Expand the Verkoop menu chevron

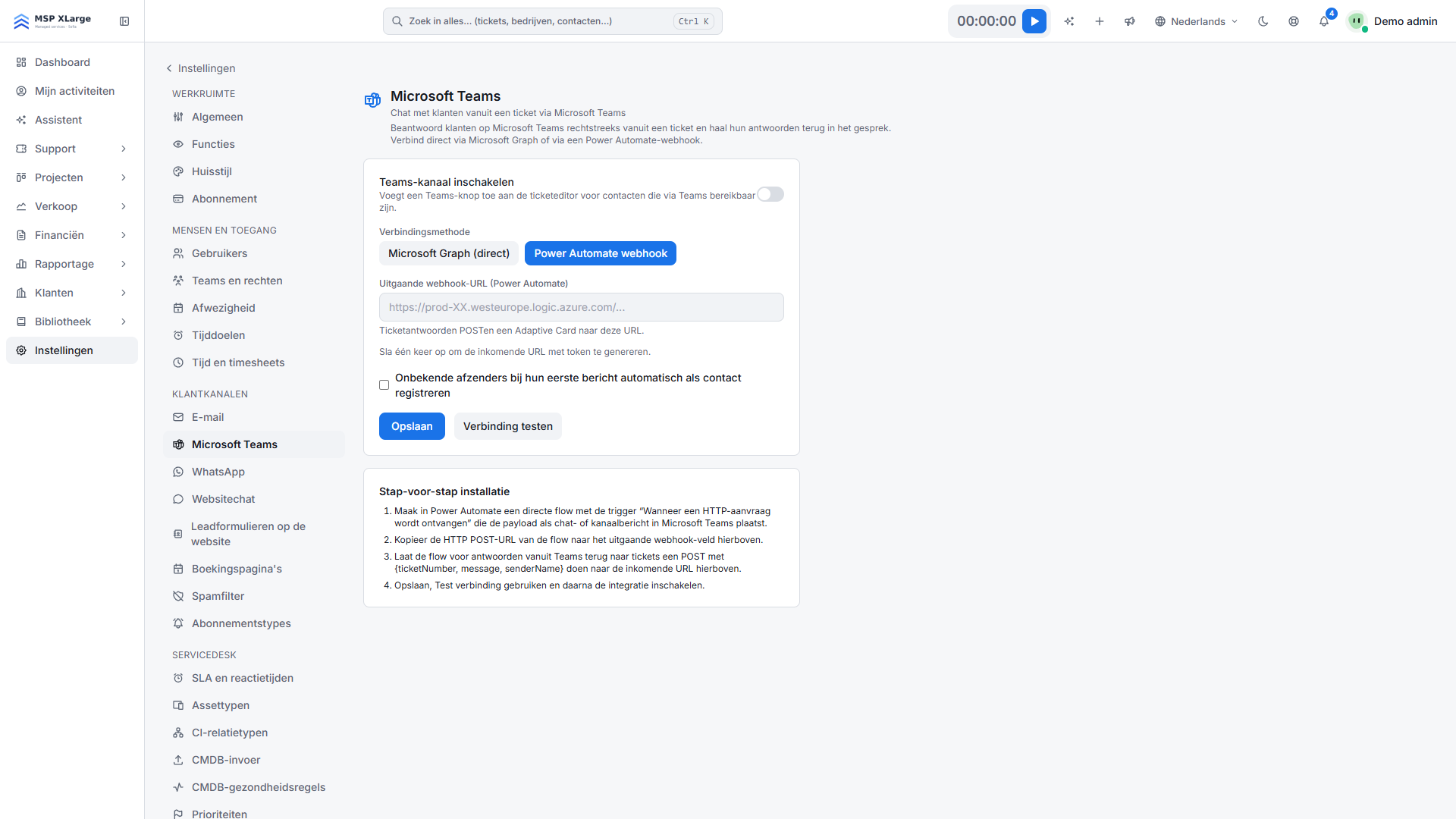tap(124, 206)
